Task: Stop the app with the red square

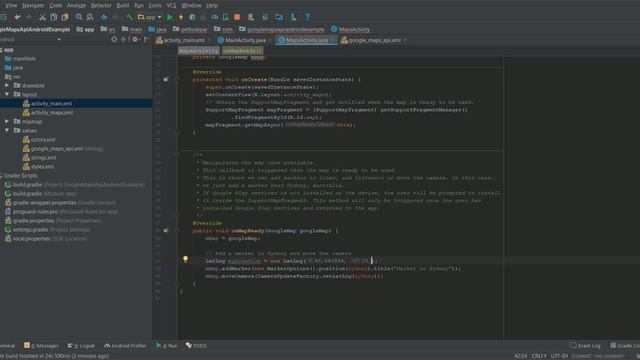Action: [237, 17]
